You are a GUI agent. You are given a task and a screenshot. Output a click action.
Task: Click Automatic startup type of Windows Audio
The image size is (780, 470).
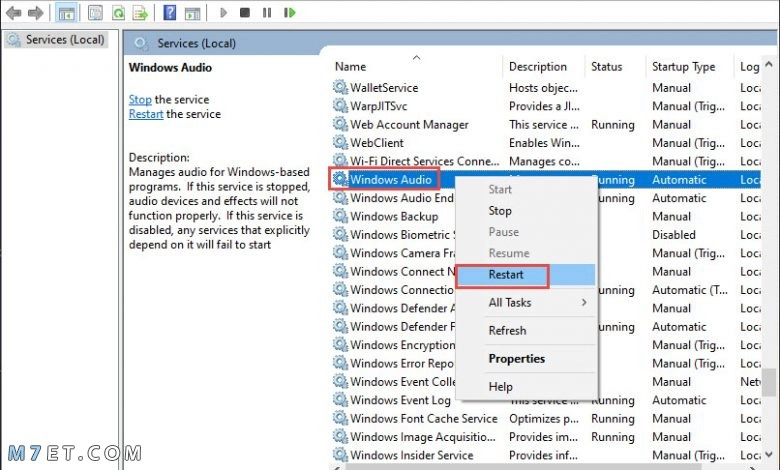point(679,180)
